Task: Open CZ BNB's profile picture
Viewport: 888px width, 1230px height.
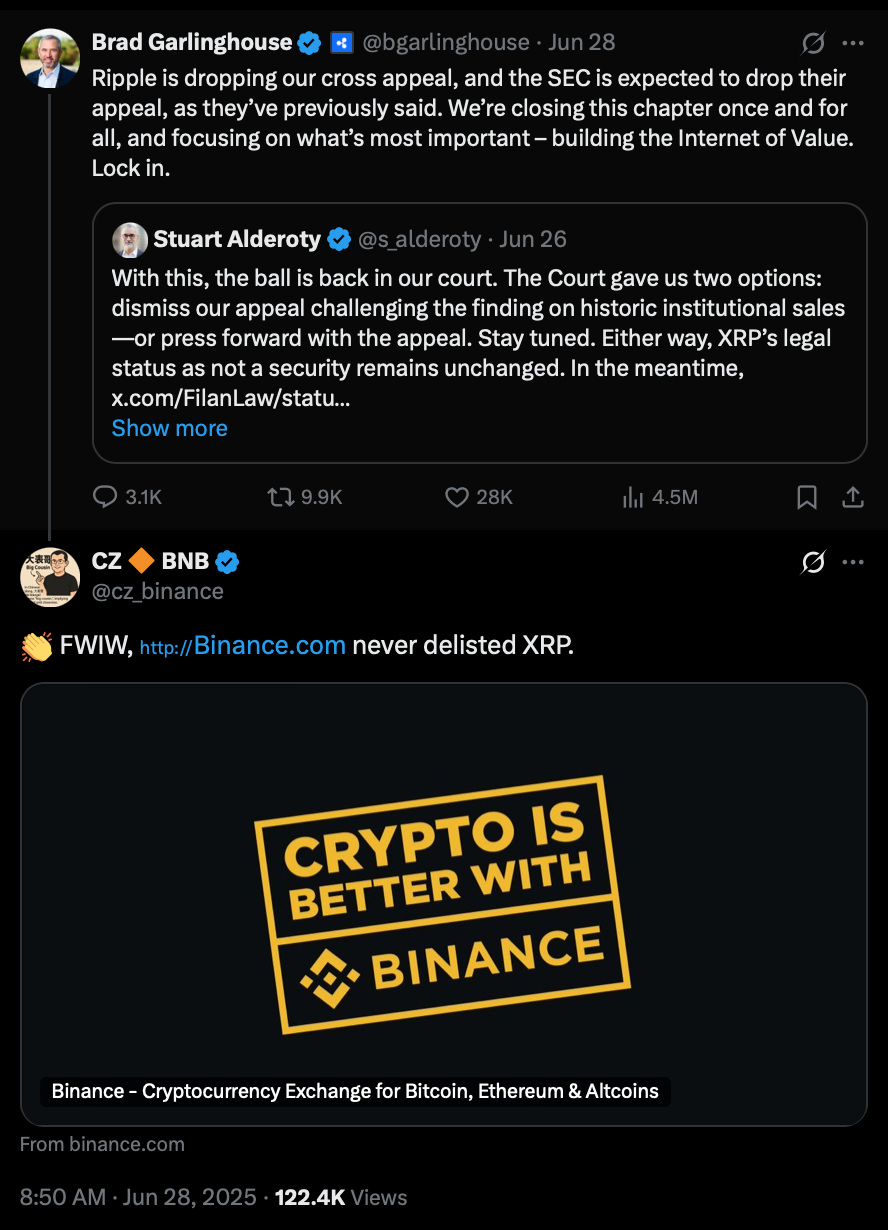Action: (50, 577)
